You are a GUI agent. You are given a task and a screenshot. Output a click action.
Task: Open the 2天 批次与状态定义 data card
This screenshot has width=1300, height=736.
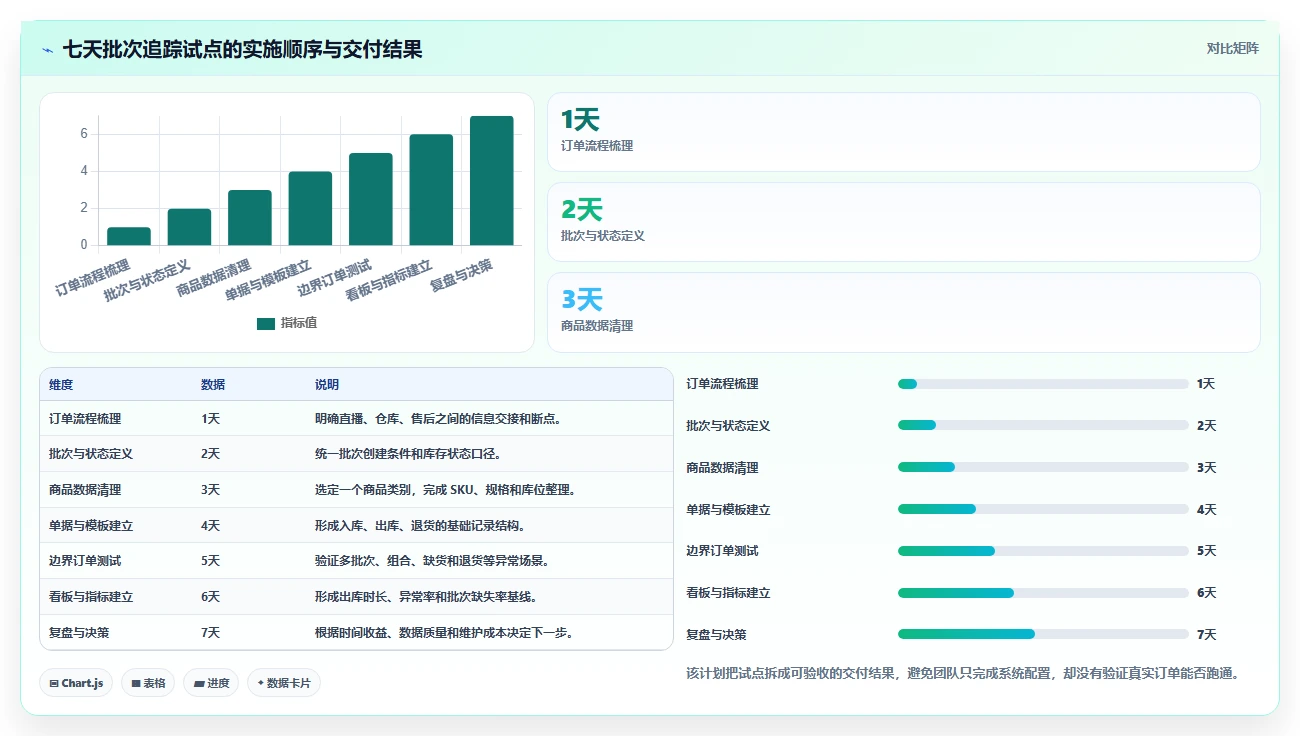point(904,222)
